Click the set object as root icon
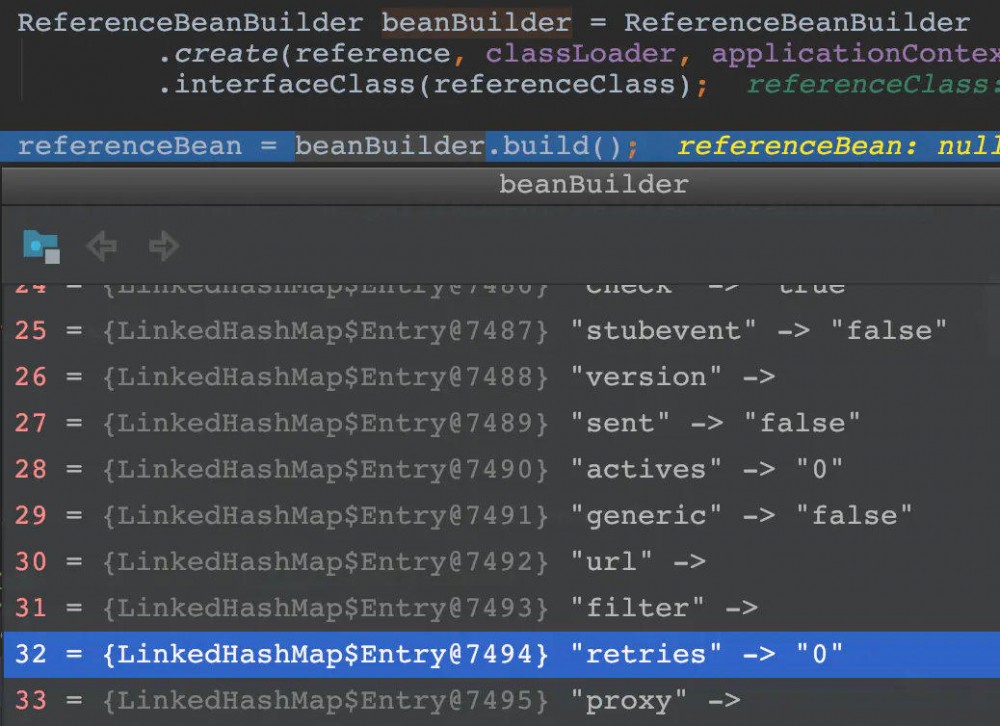 click(41, 246)
